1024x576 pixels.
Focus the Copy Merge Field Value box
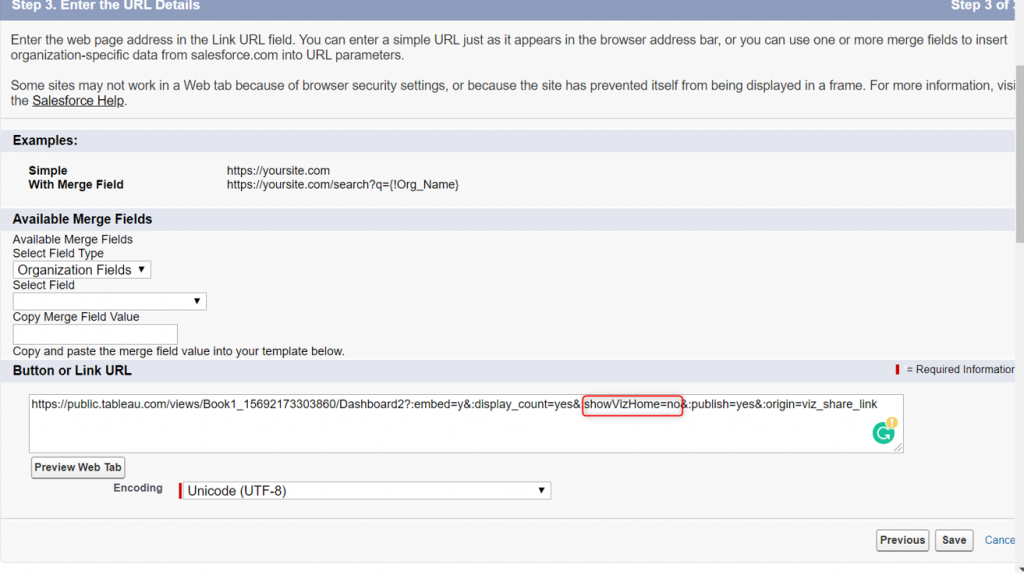95,334
